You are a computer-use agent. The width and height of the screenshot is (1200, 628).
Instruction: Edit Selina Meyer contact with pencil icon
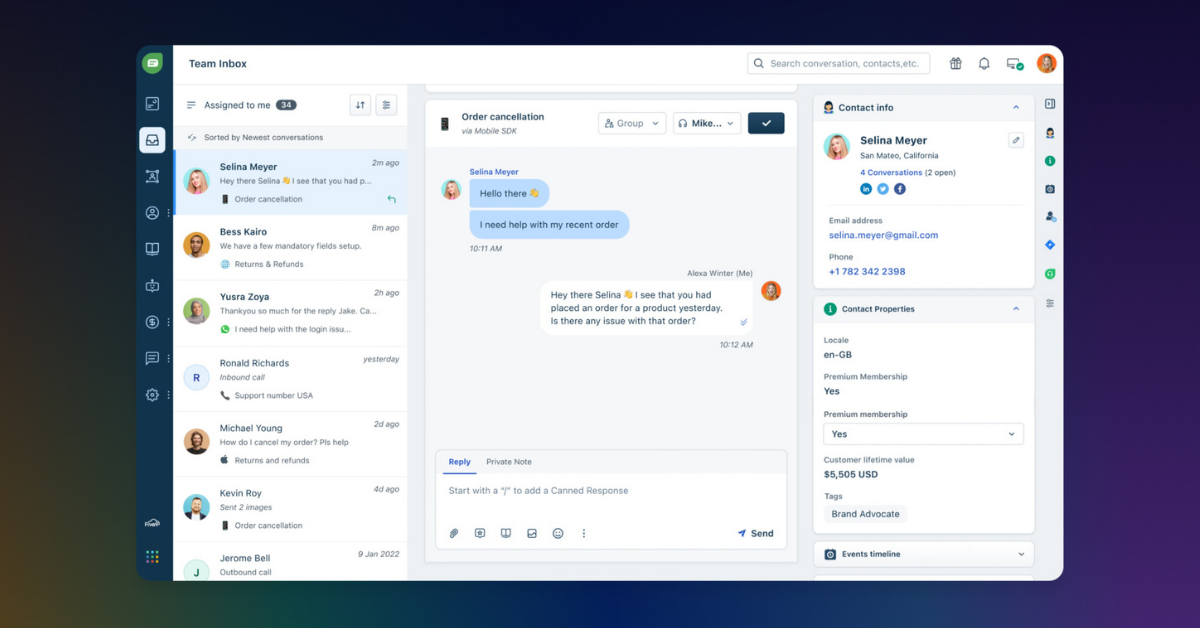click(x=1016, y=141)
